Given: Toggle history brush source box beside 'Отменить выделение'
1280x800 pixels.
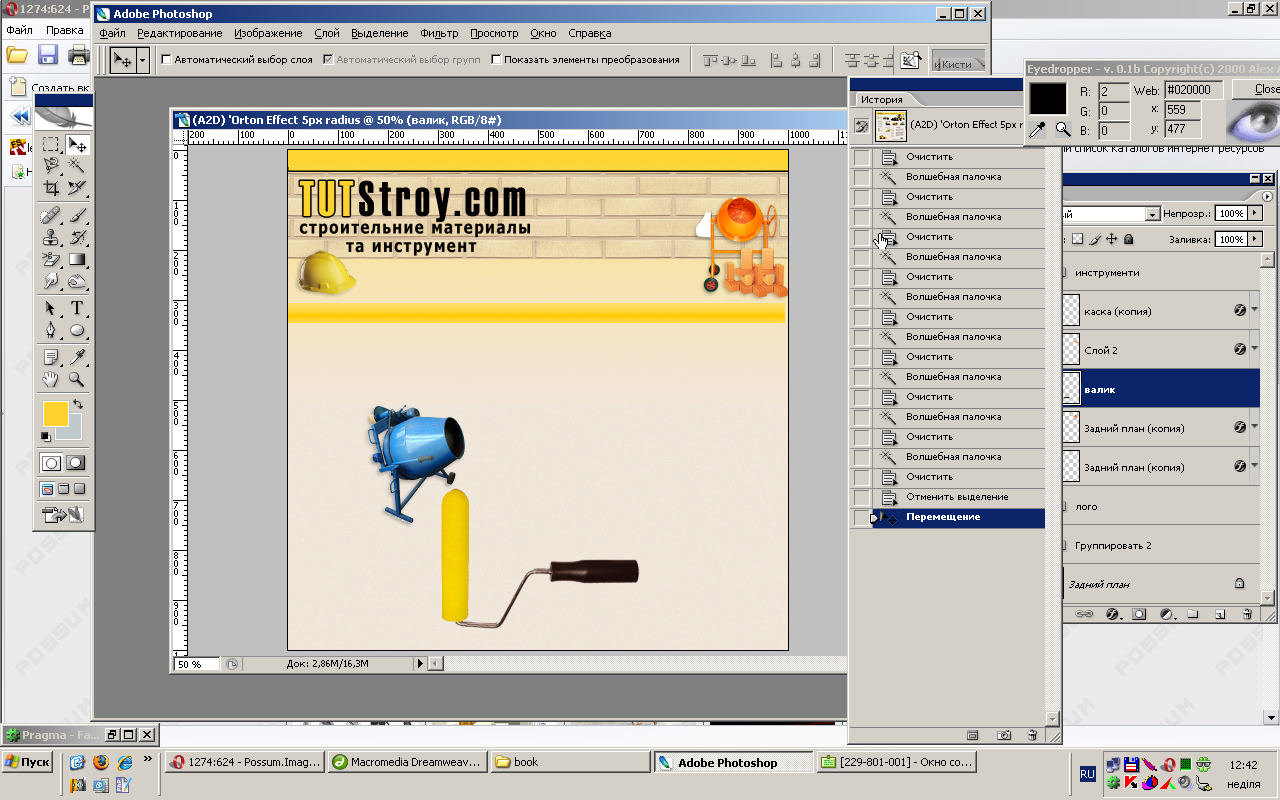Looking at the screenshot, I should click(x=862, y=497).
